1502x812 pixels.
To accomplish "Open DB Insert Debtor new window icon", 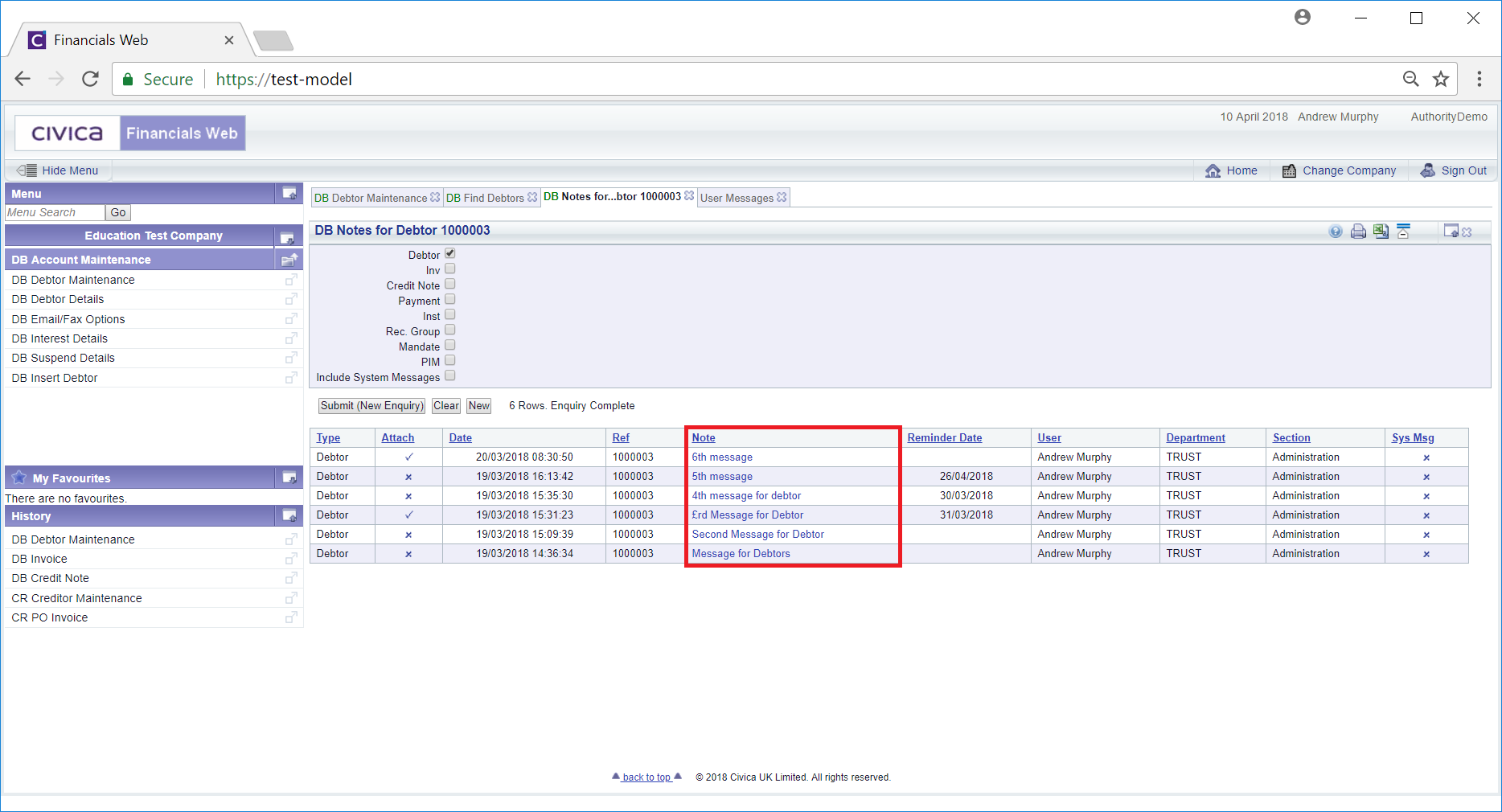I will point(291,378).
